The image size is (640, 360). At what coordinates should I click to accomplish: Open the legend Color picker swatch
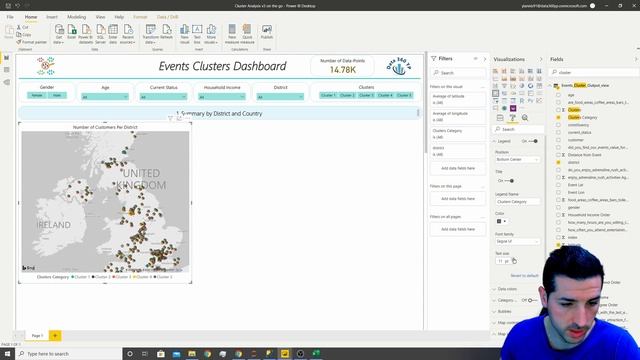pos(502,221)
